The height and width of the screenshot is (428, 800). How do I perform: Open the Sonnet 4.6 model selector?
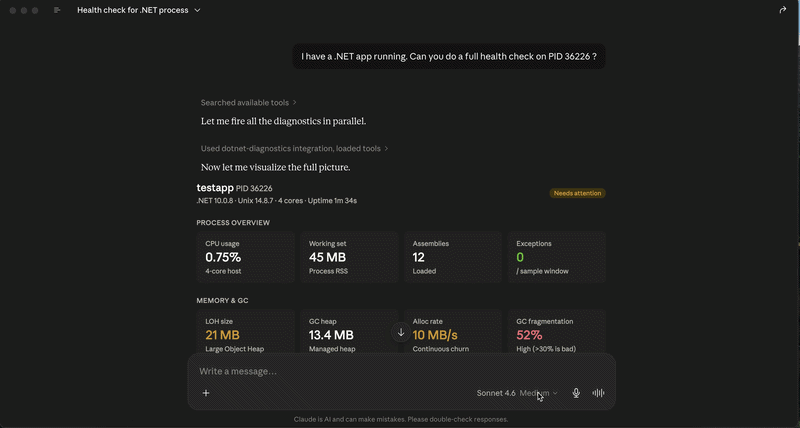(517, 393)
